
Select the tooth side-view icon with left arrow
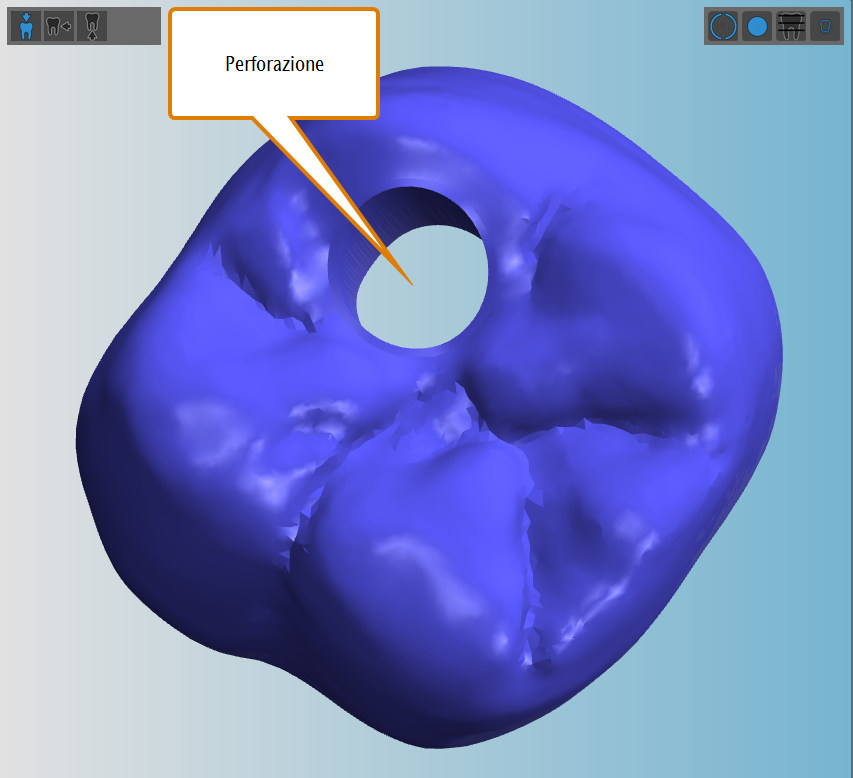(59, 26)
